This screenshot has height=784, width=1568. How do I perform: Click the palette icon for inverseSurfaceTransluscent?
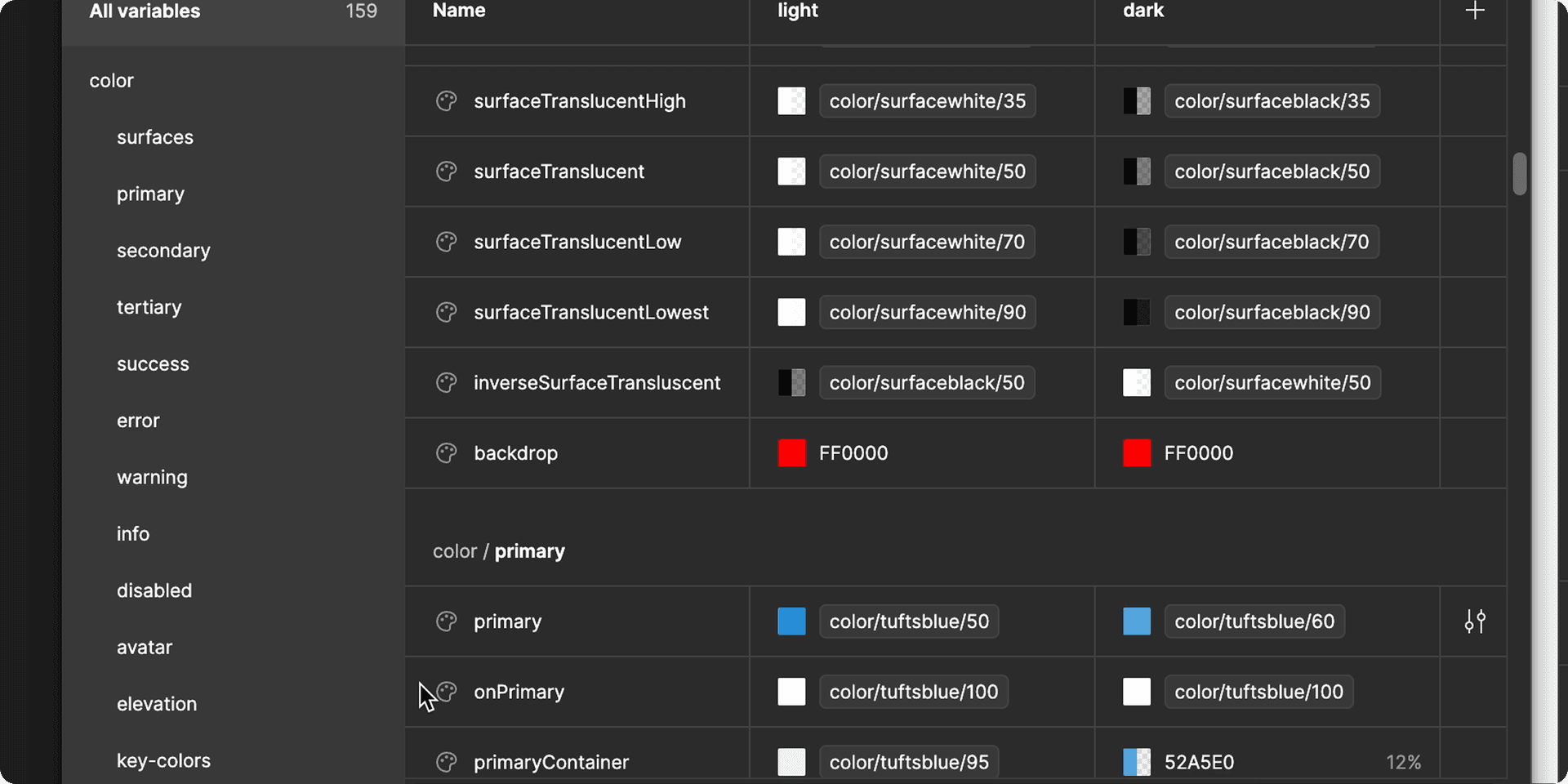tap(447, 383)
